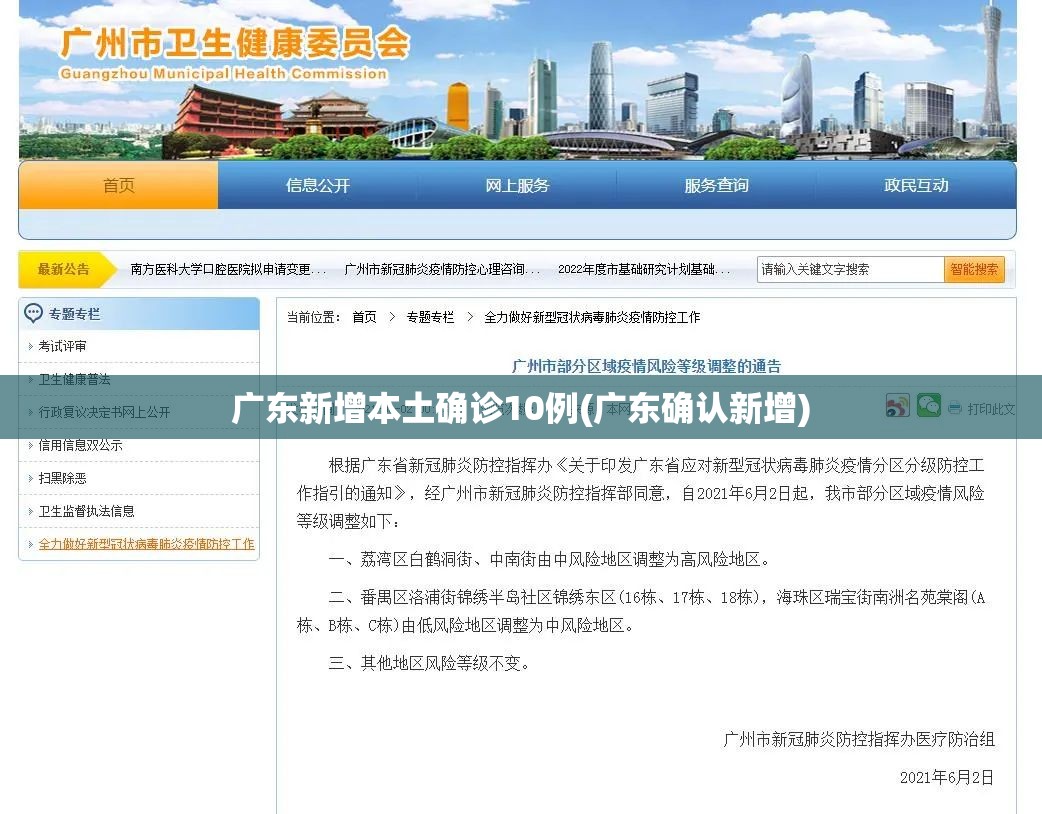
Task: Click the 最新公告 label
Action: pos(63,269)
